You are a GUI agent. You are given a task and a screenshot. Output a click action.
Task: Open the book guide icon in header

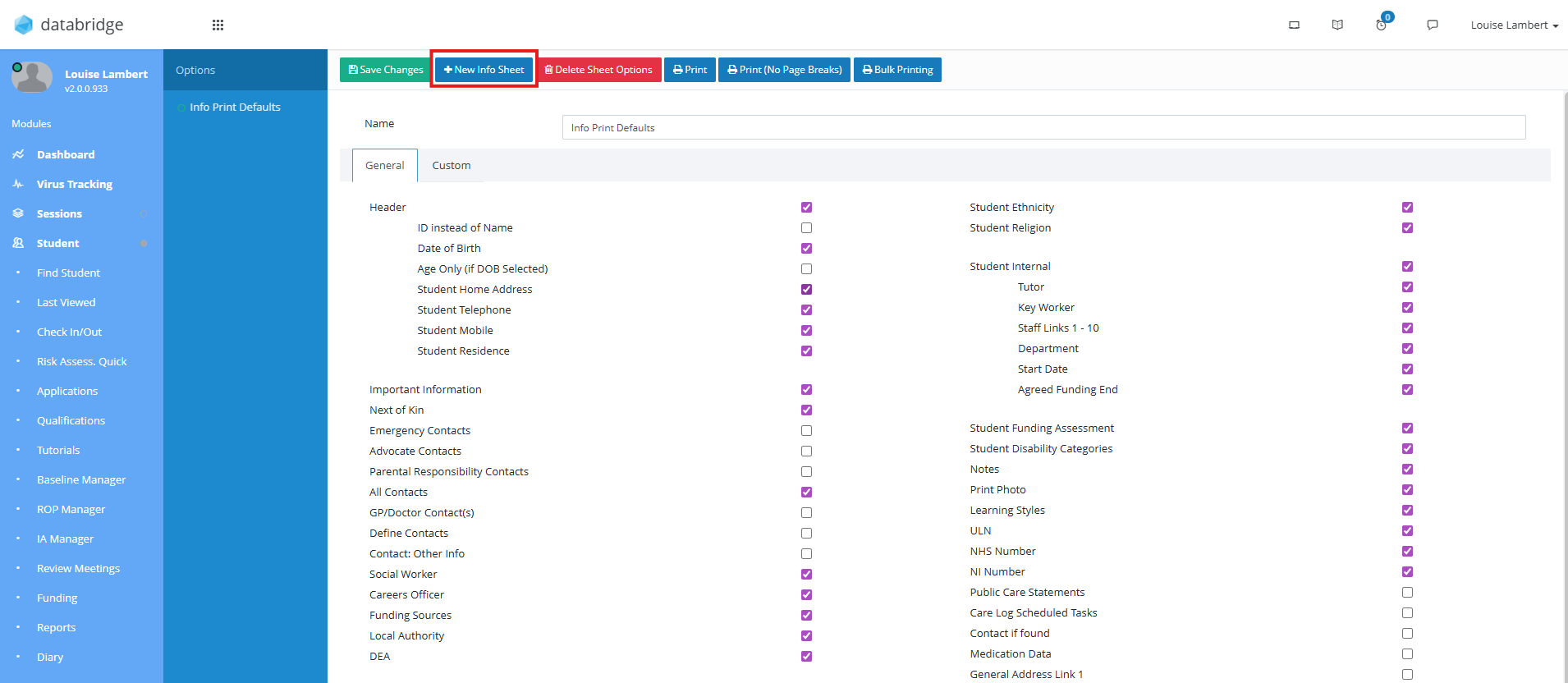tap(1337, 25)
